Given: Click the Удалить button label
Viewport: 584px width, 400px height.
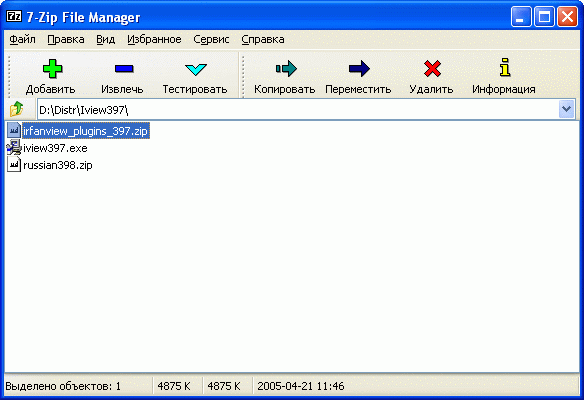Looking at the screenshot, I should coord(431,89).
